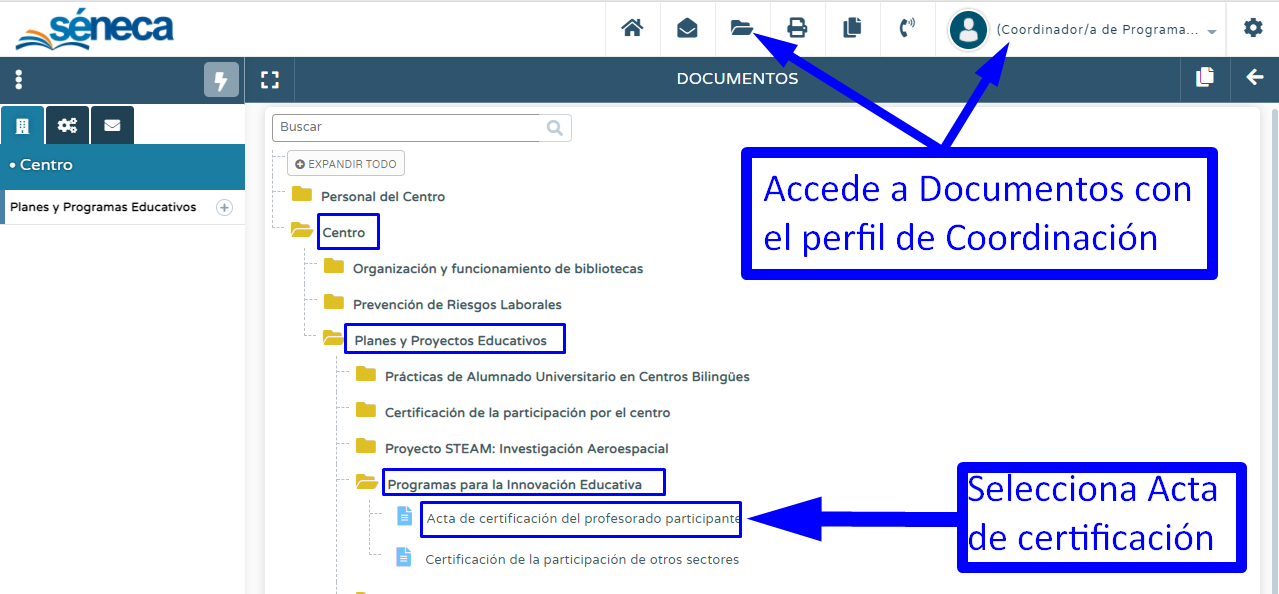Toggle fullscreen view icon

(268, 79)
